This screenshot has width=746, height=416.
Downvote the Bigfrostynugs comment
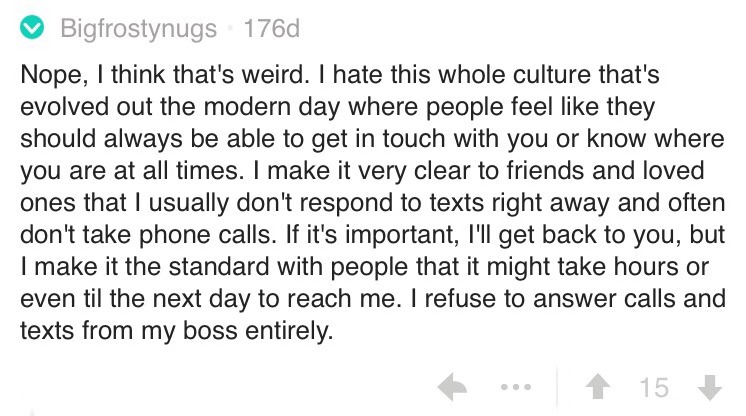[x=710, y=387]
